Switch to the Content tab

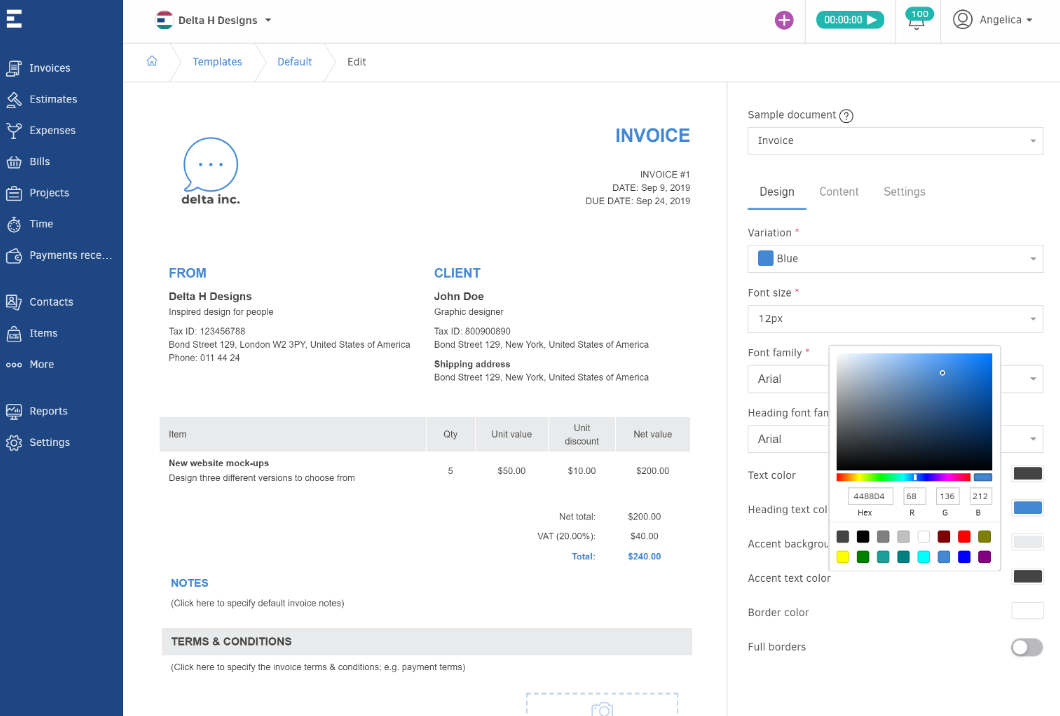(838, 192)
